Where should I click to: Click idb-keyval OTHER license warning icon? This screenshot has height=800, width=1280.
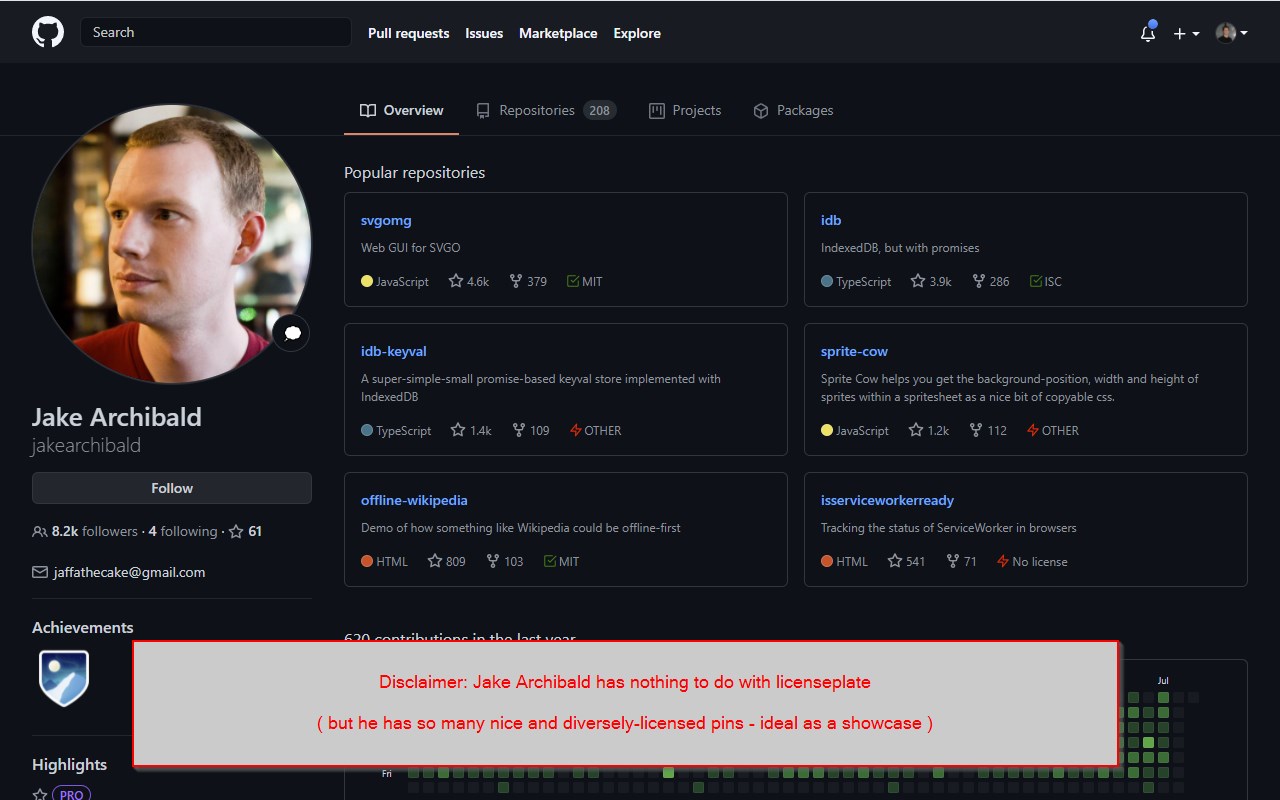576,430
